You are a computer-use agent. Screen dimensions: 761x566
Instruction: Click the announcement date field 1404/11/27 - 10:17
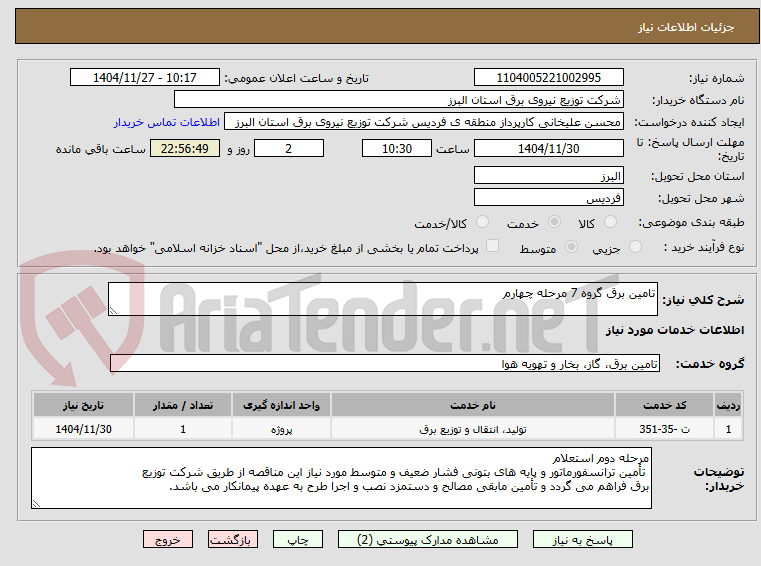(145, 78)
